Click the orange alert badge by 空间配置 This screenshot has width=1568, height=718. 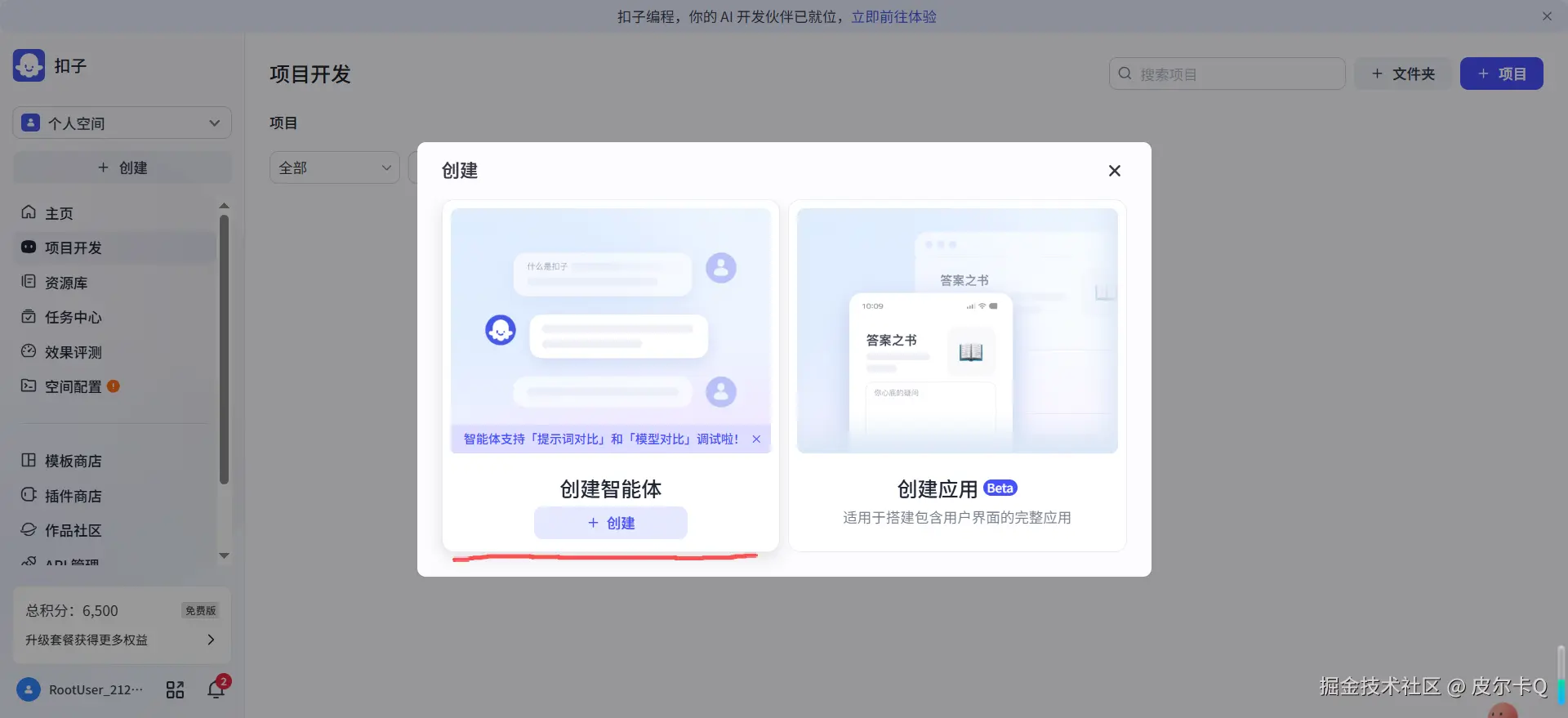[114, 386]
